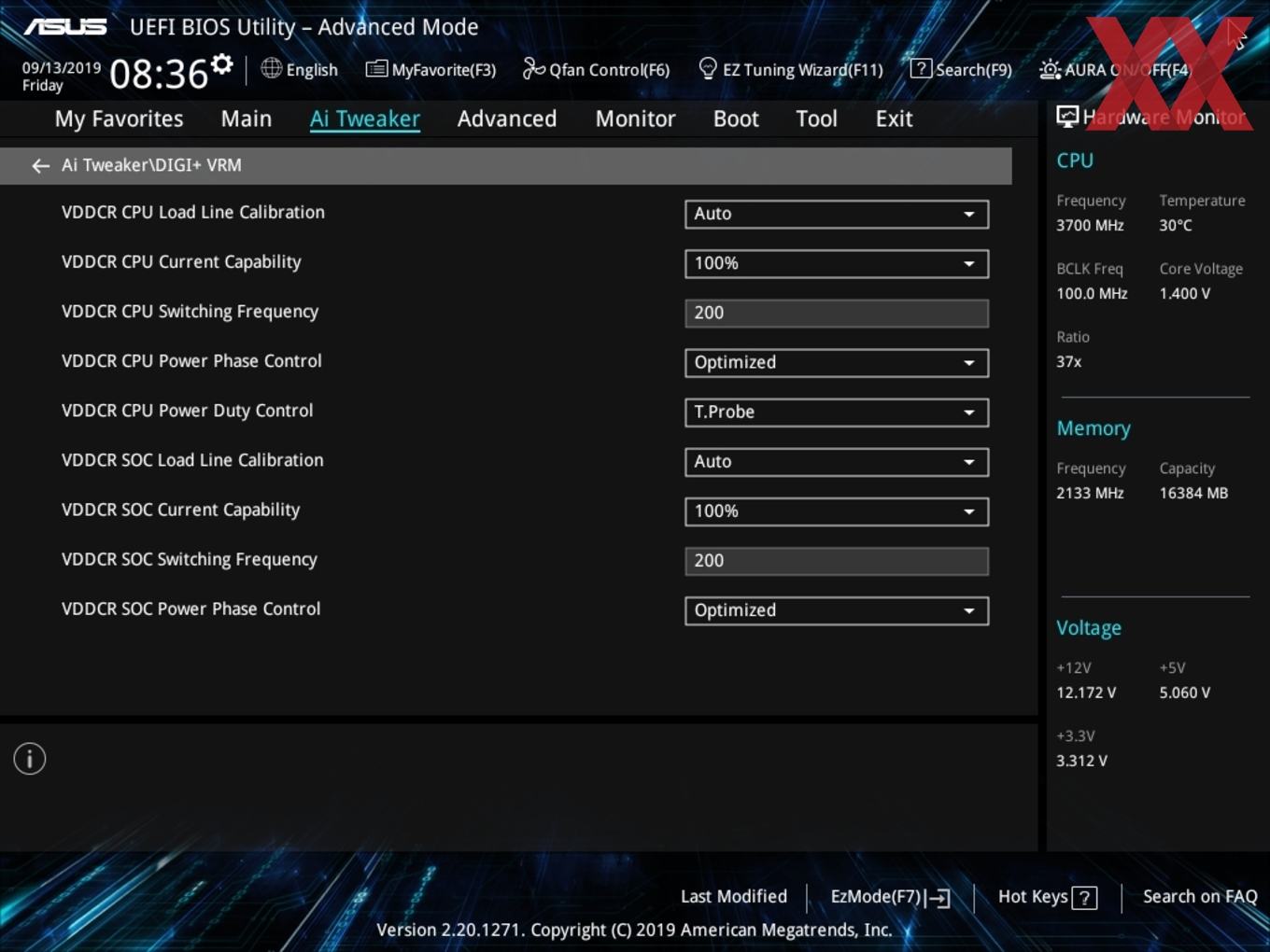
Task: Switch to EzMode(F7)
Action: [x=890, y=897]
